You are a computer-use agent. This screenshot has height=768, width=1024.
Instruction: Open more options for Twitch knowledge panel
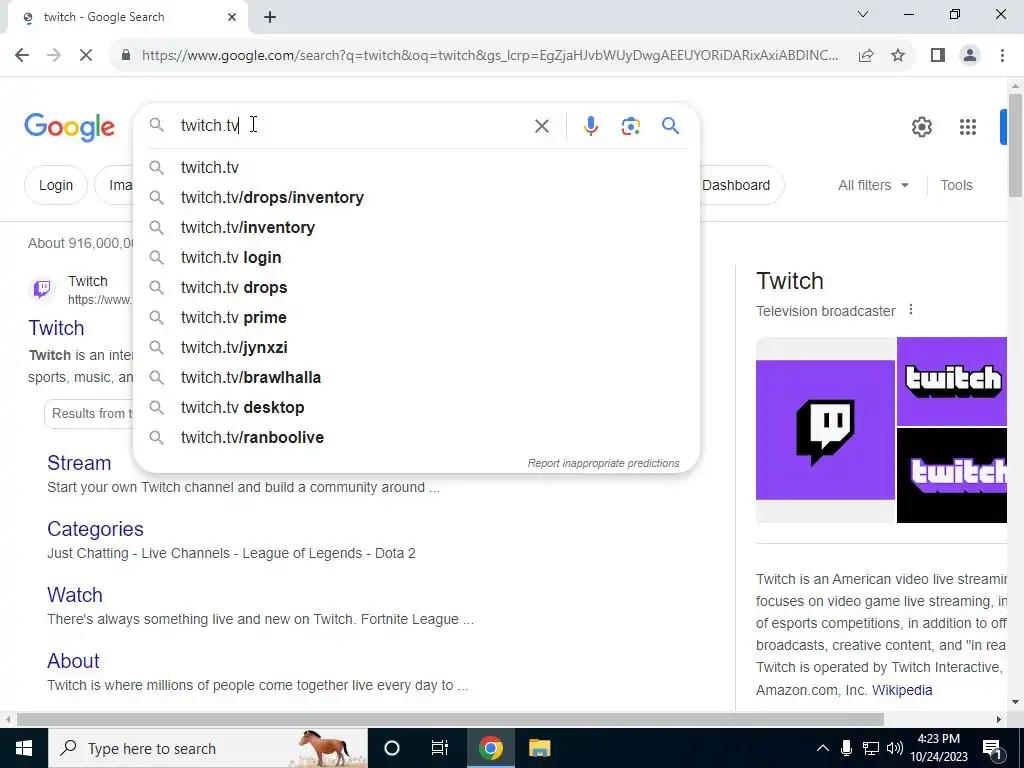click(x=911, y=310)
